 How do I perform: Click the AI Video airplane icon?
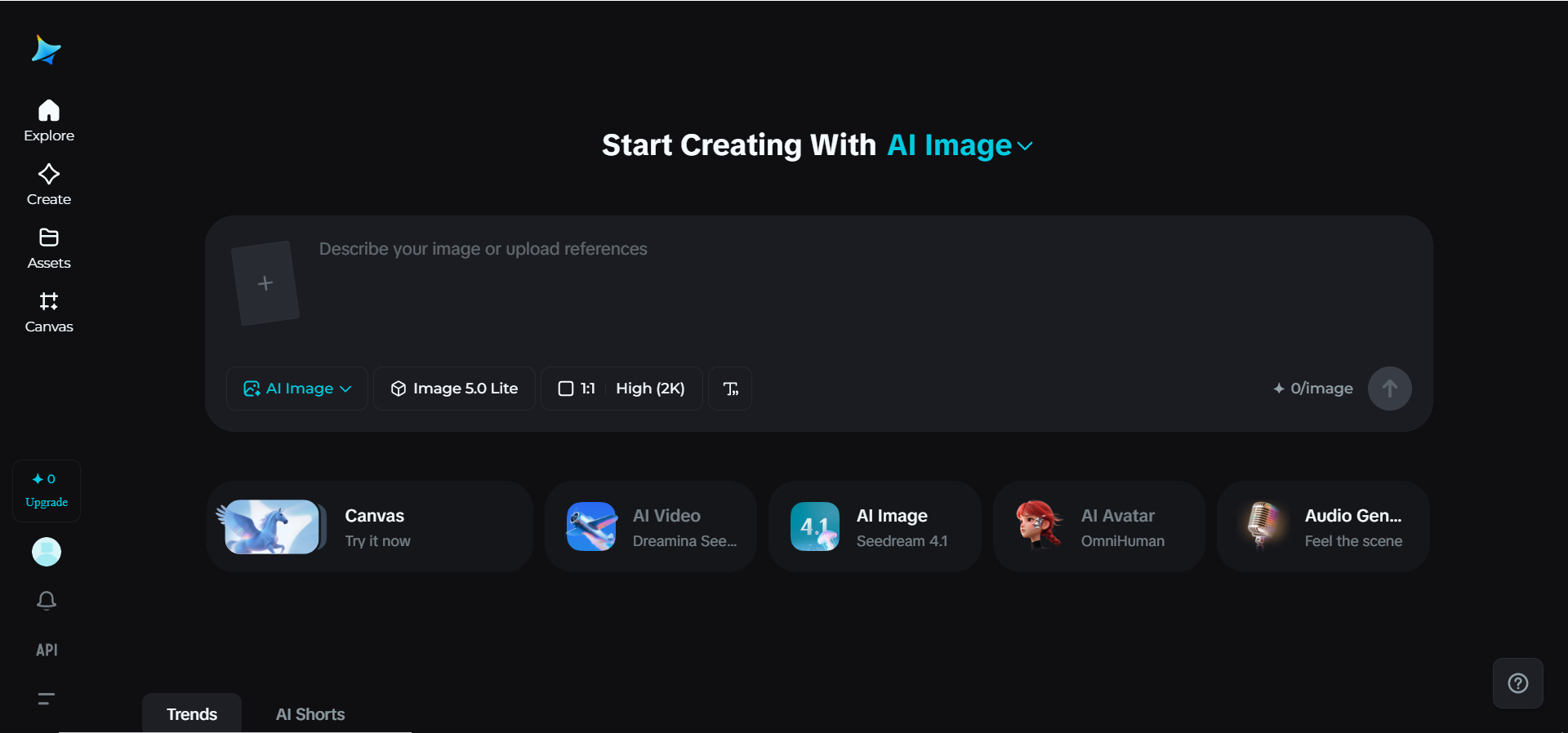pyautogui.click(x=591, y=526)
